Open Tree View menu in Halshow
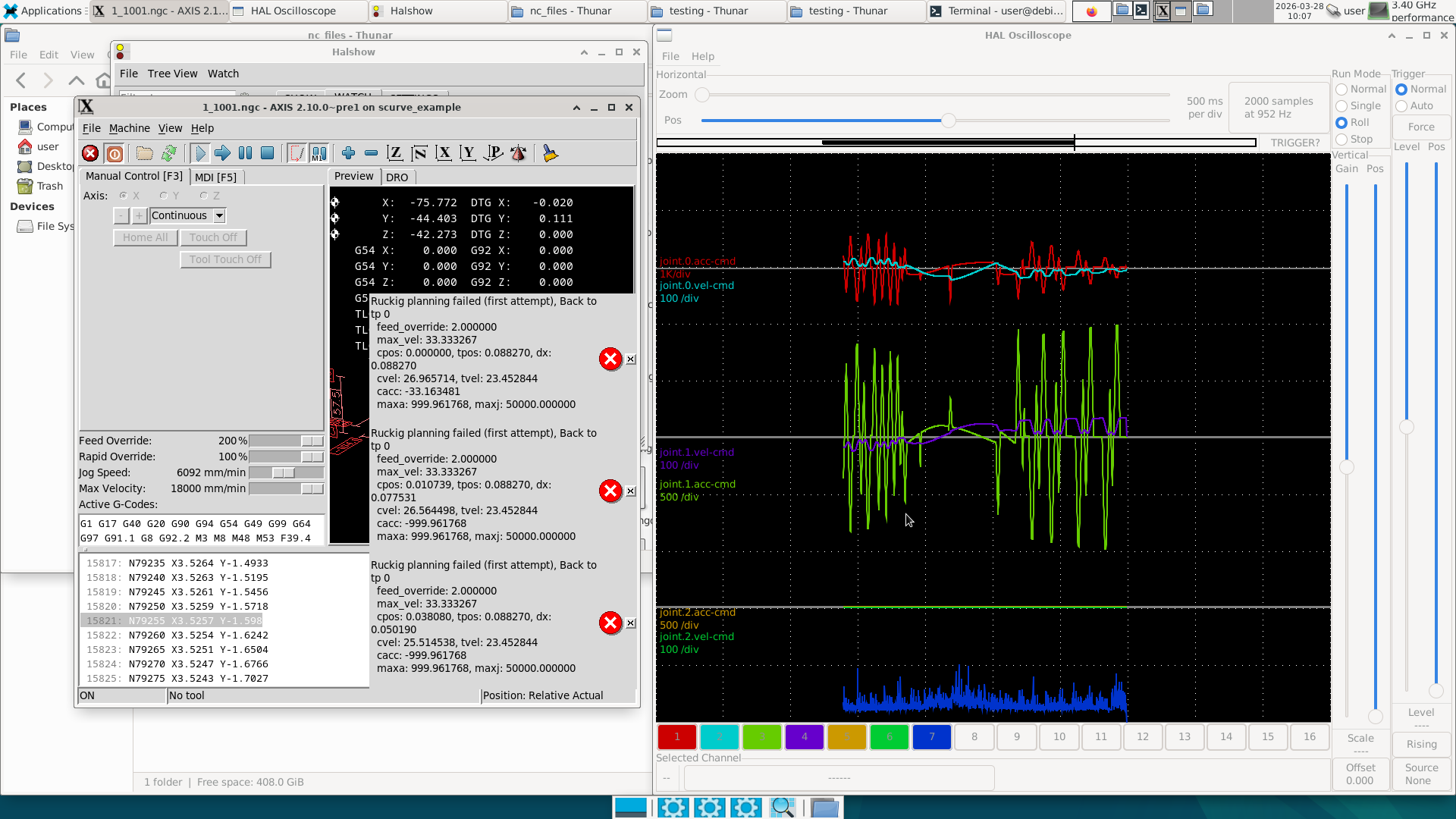 [172, 74]
